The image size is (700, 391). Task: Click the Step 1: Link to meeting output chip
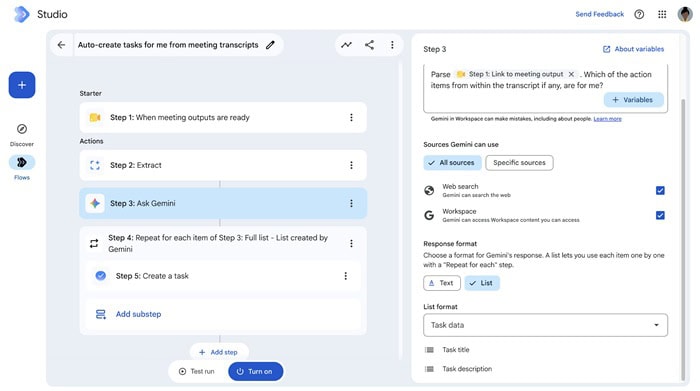[x=516, y=74]
